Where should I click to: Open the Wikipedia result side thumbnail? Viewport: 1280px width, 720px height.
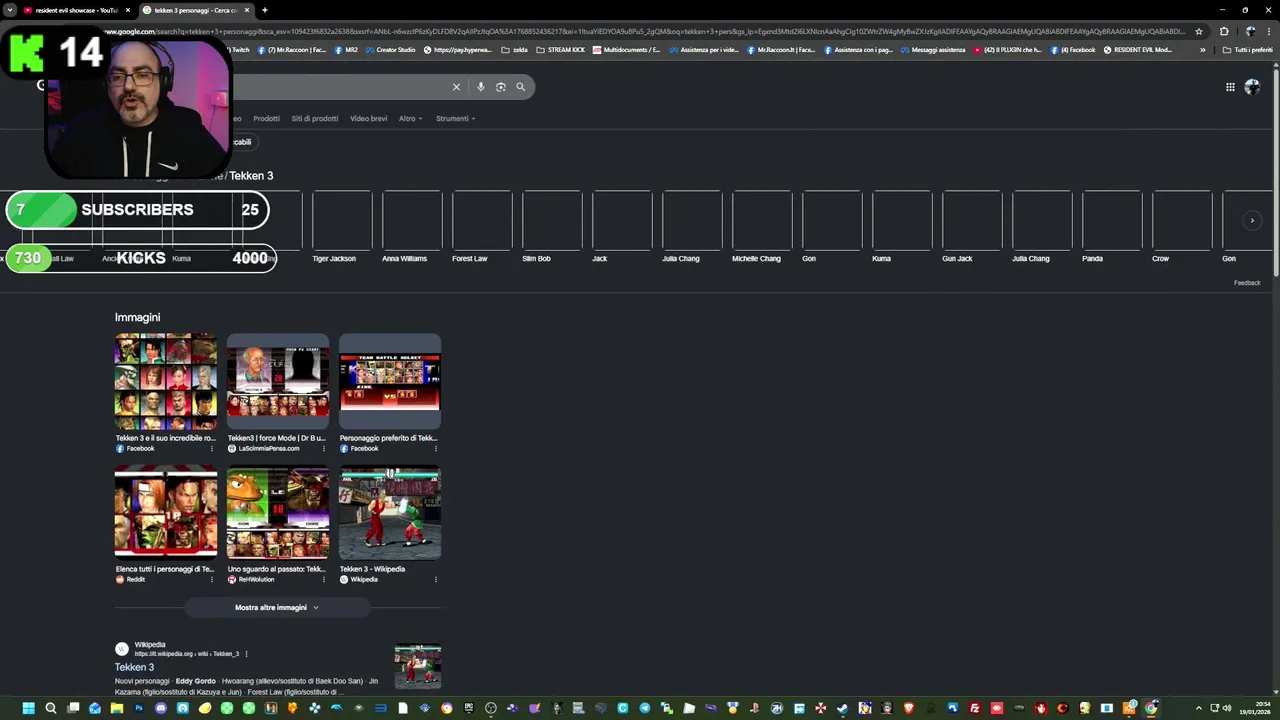pyautogui.click(x=418, y=666)
